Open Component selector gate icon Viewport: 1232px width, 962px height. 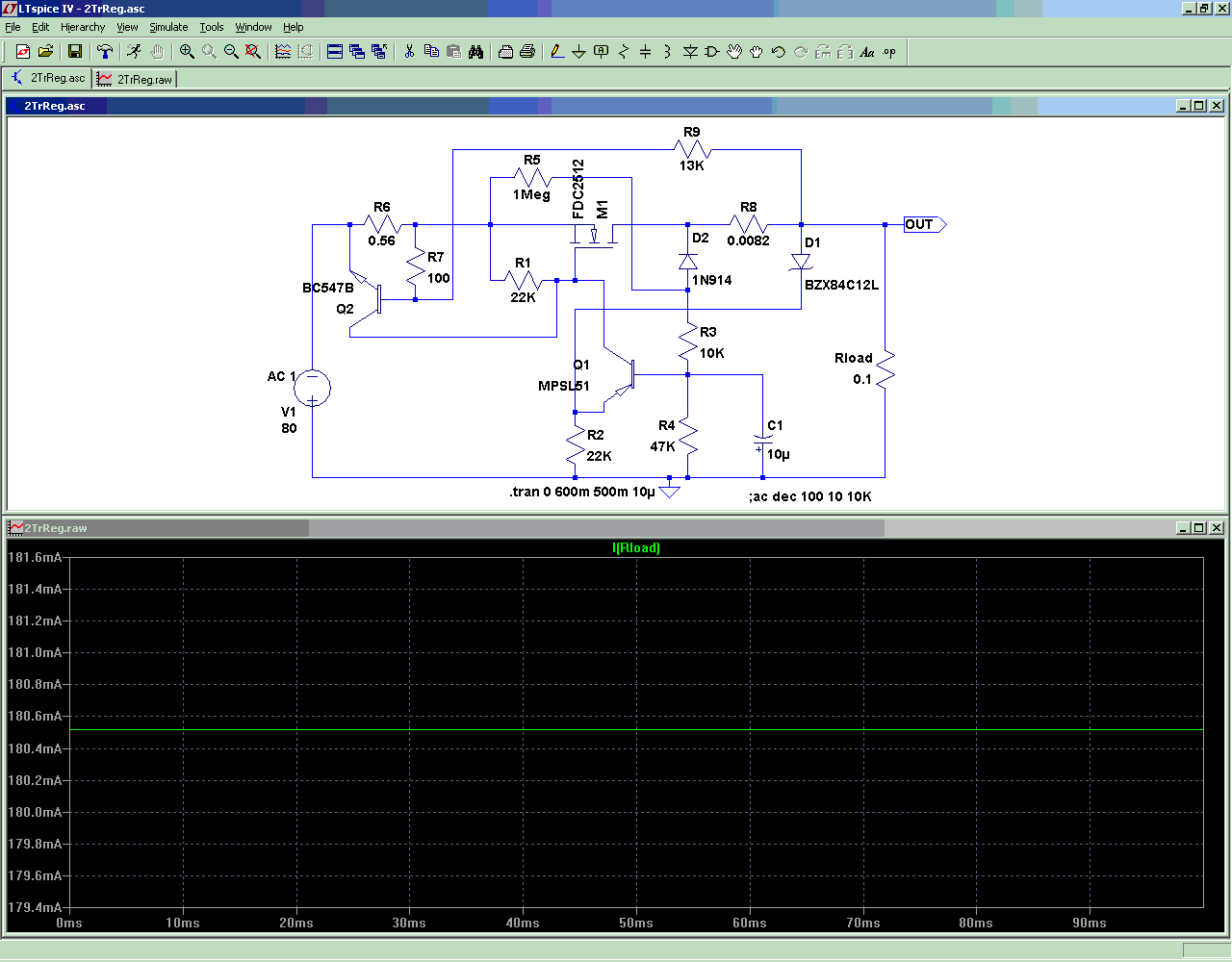[x=712, y=51]
